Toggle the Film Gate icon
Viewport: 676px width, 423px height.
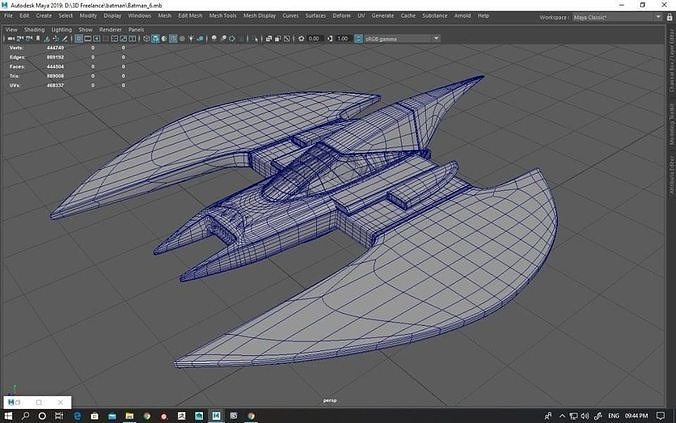point(88,38)
